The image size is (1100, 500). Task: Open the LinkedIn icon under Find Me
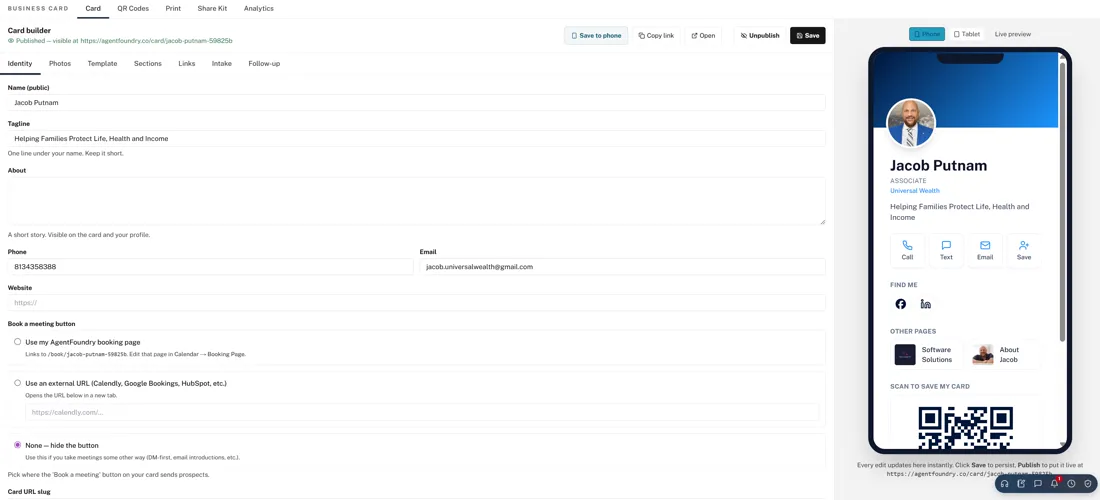coord(926,304)
